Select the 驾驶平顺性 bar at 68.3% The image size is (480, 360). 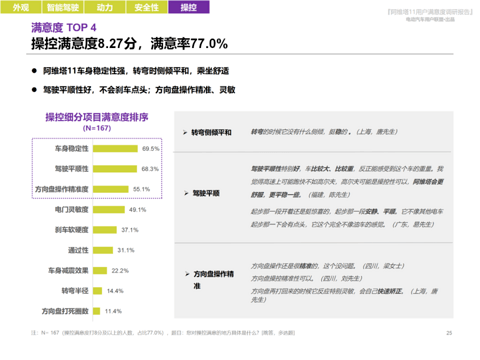[115, 169]
